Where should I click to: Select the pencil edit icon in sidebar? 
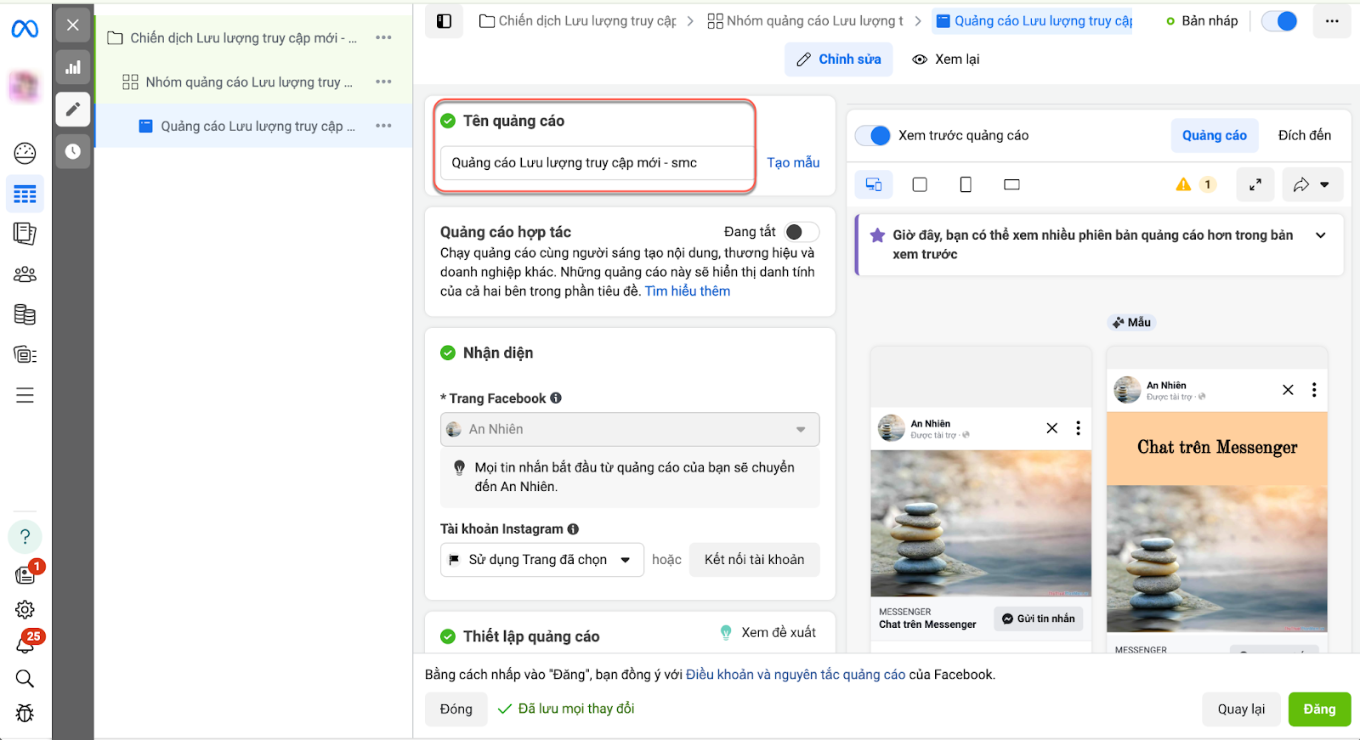73,110
